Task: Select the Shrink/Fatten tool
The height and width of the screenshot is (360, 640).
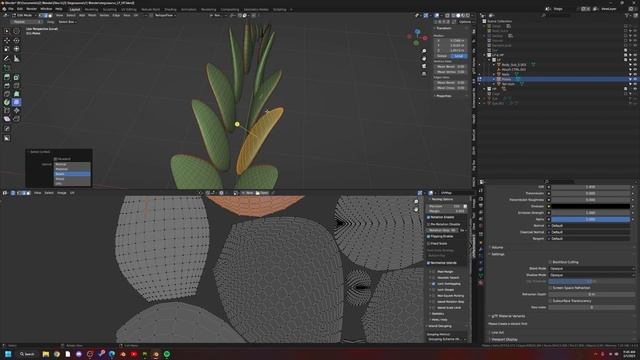Action: point(16,111)
